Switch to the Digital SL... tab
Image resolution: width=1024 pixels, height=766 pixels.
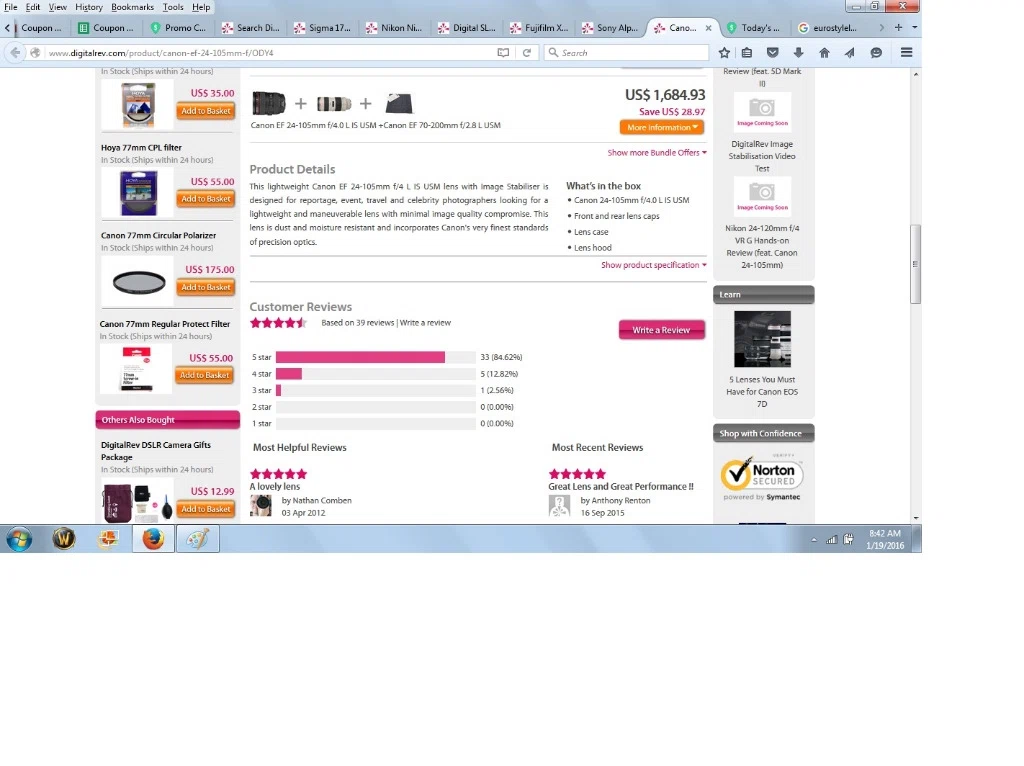pyautogui.click(x=466, y=28)
